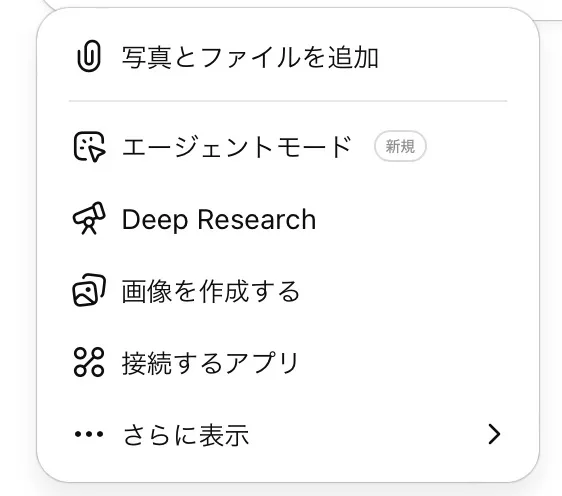Click the paperclip attachment icon
This screenshot has width=562, height=496.
pos(89,56)
